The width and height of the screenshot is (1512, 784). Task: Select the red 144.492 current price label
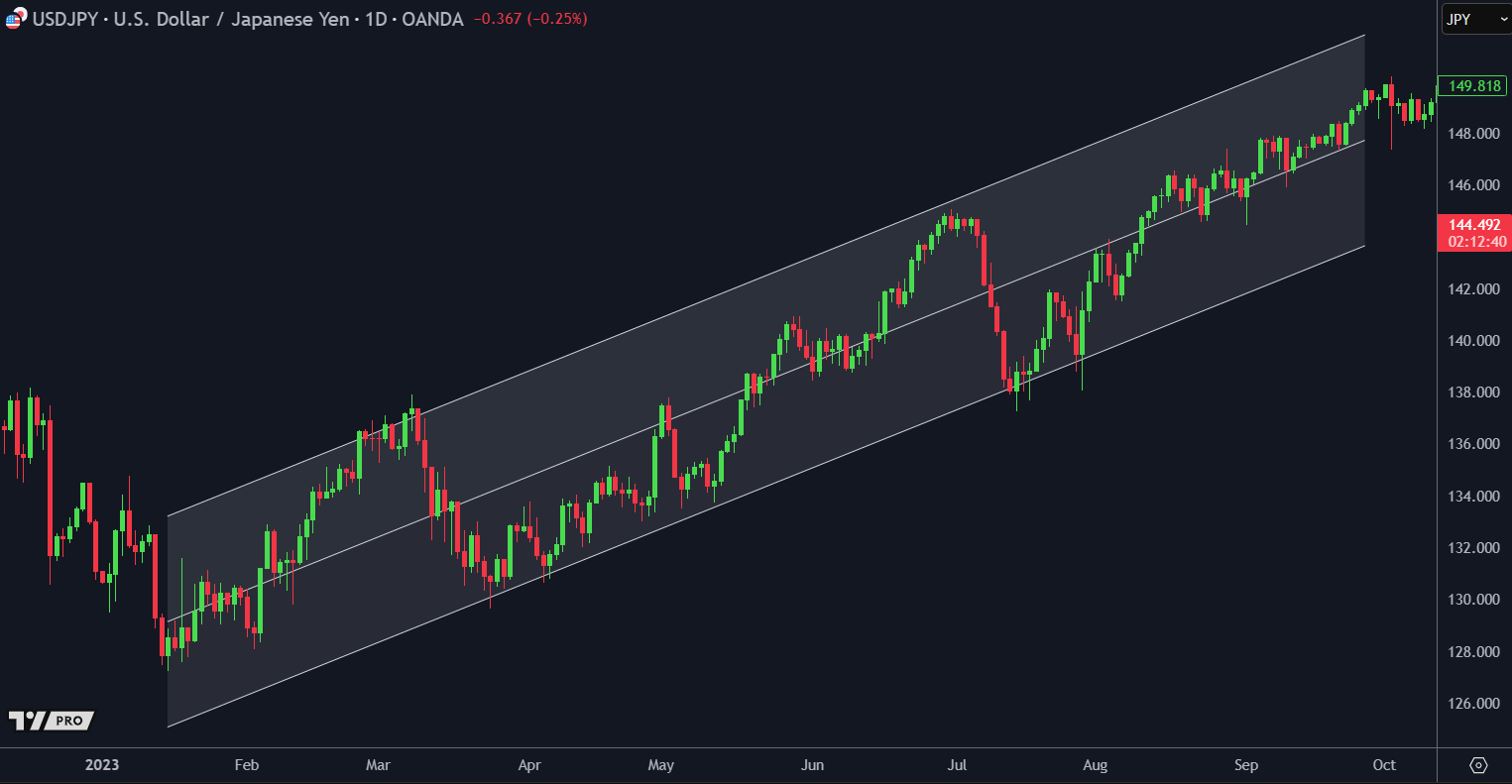[1473, 225]
